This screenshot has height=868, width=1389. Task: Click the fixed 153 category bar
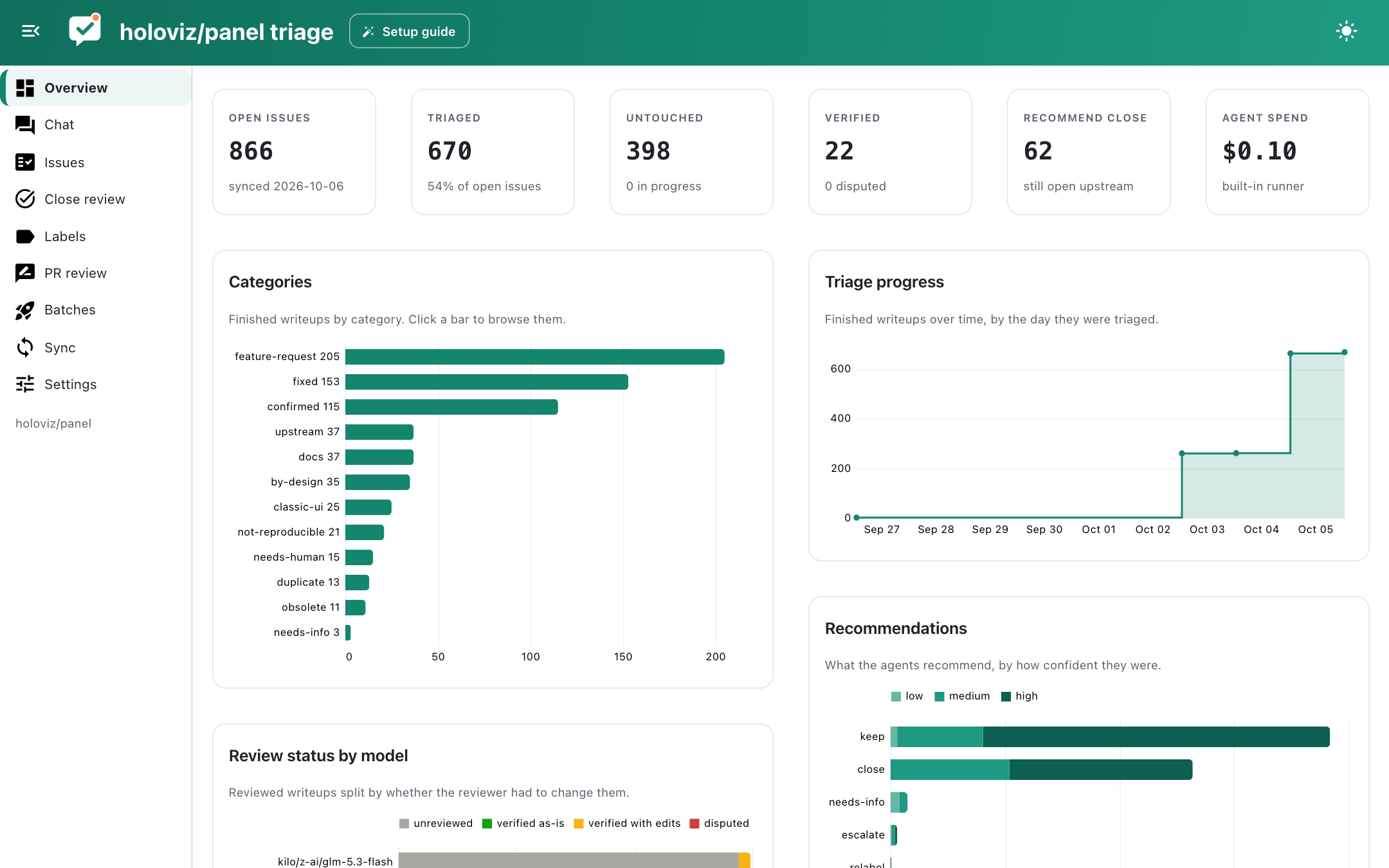[x=487, y=382]
